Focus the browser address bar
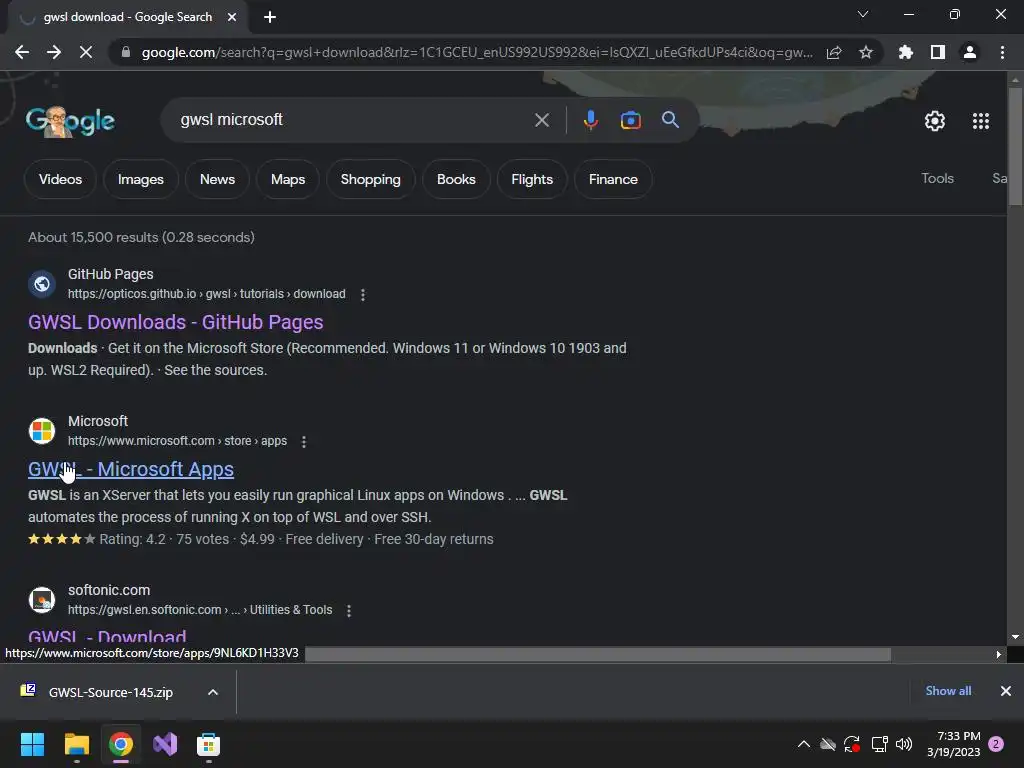The height and width of the screenshot is (768, 1024). point(477,52)
